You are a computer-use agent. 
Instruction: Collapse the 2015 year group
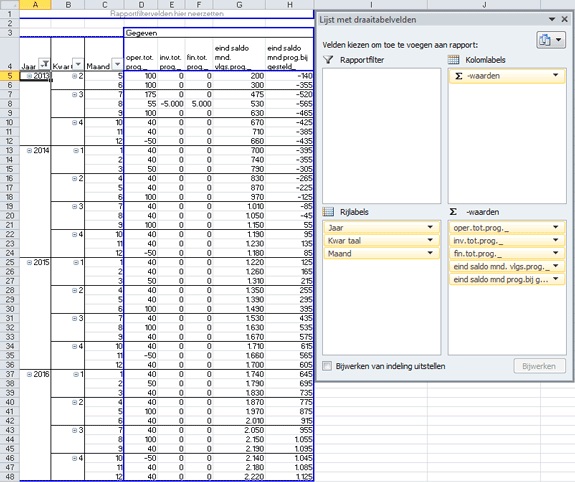coord(29,262)
